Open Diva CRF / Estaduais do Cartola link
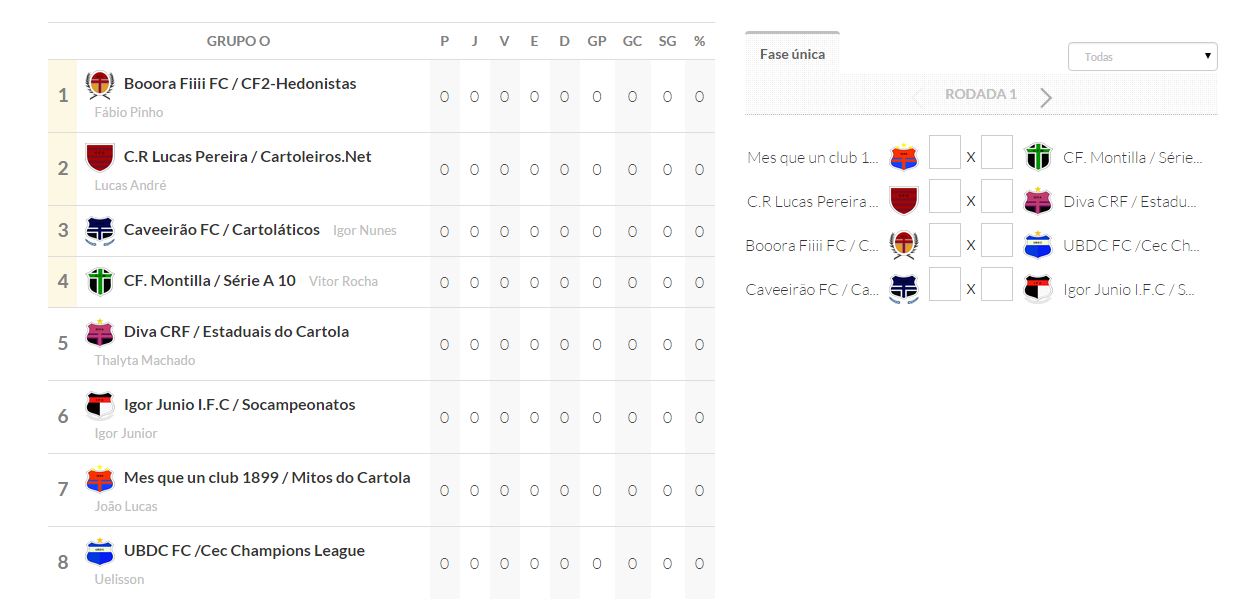The height and width of the screenshot is (605, 1239). click(236, 332)
